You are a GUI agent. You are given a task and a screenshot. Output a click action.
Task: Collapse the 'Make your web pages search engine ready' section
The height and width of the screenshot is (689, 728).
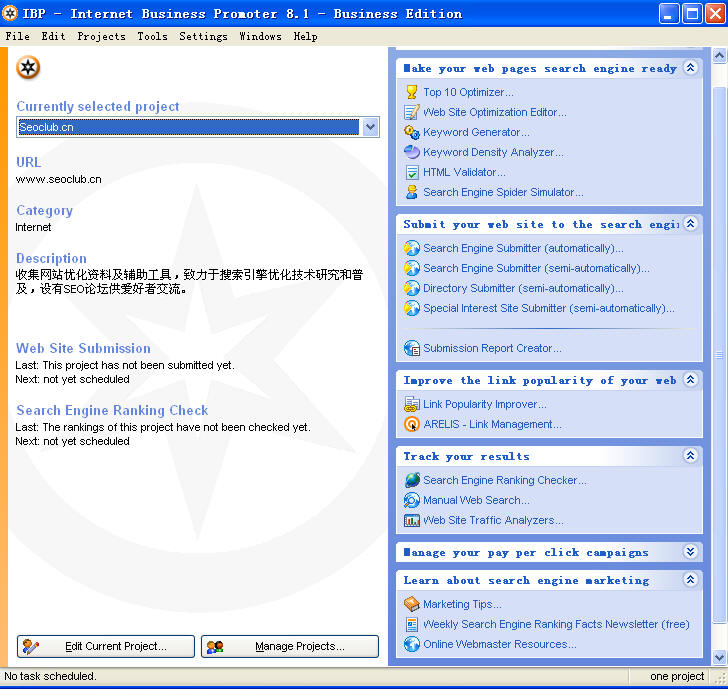click(690, 68)
